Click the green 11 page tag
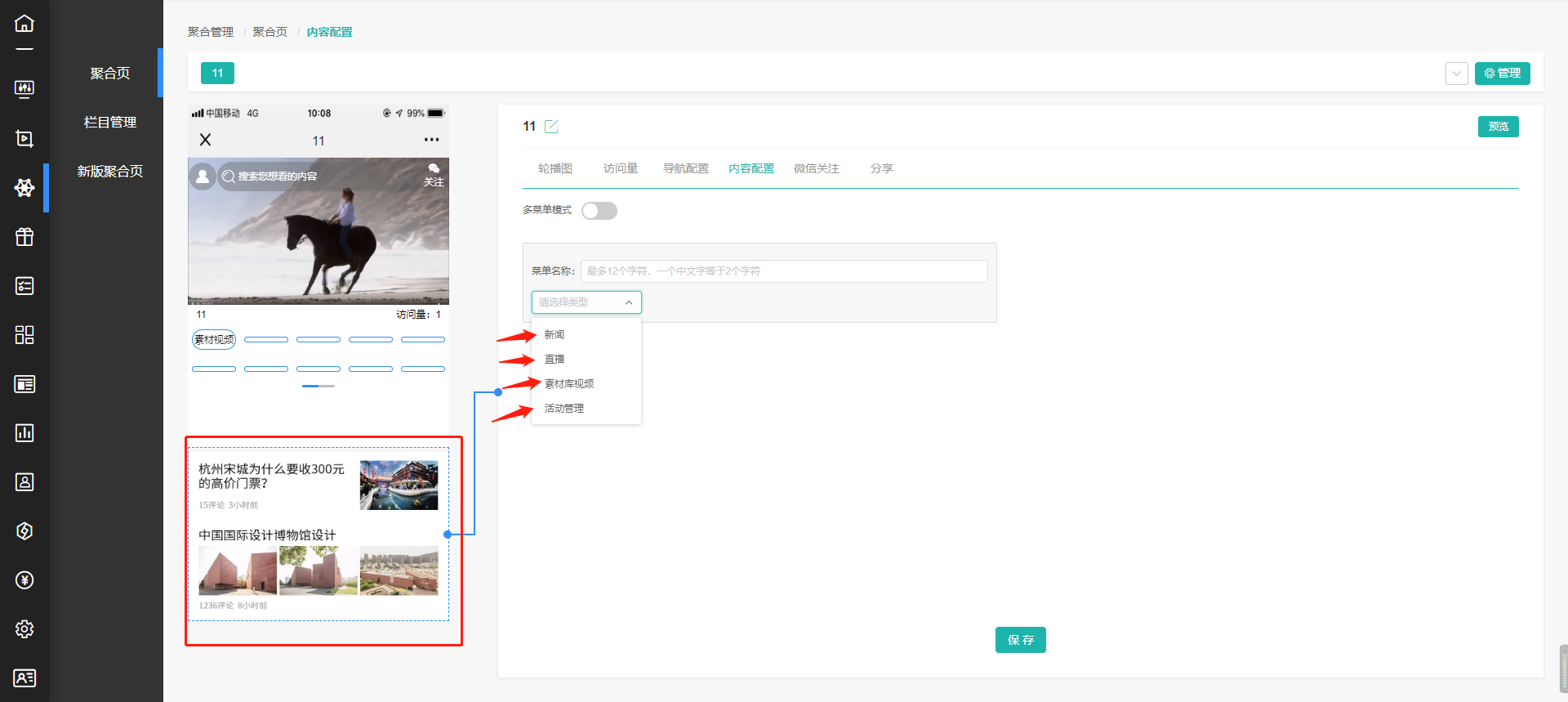Screen dimensions: 1568x702 (217, 74)
